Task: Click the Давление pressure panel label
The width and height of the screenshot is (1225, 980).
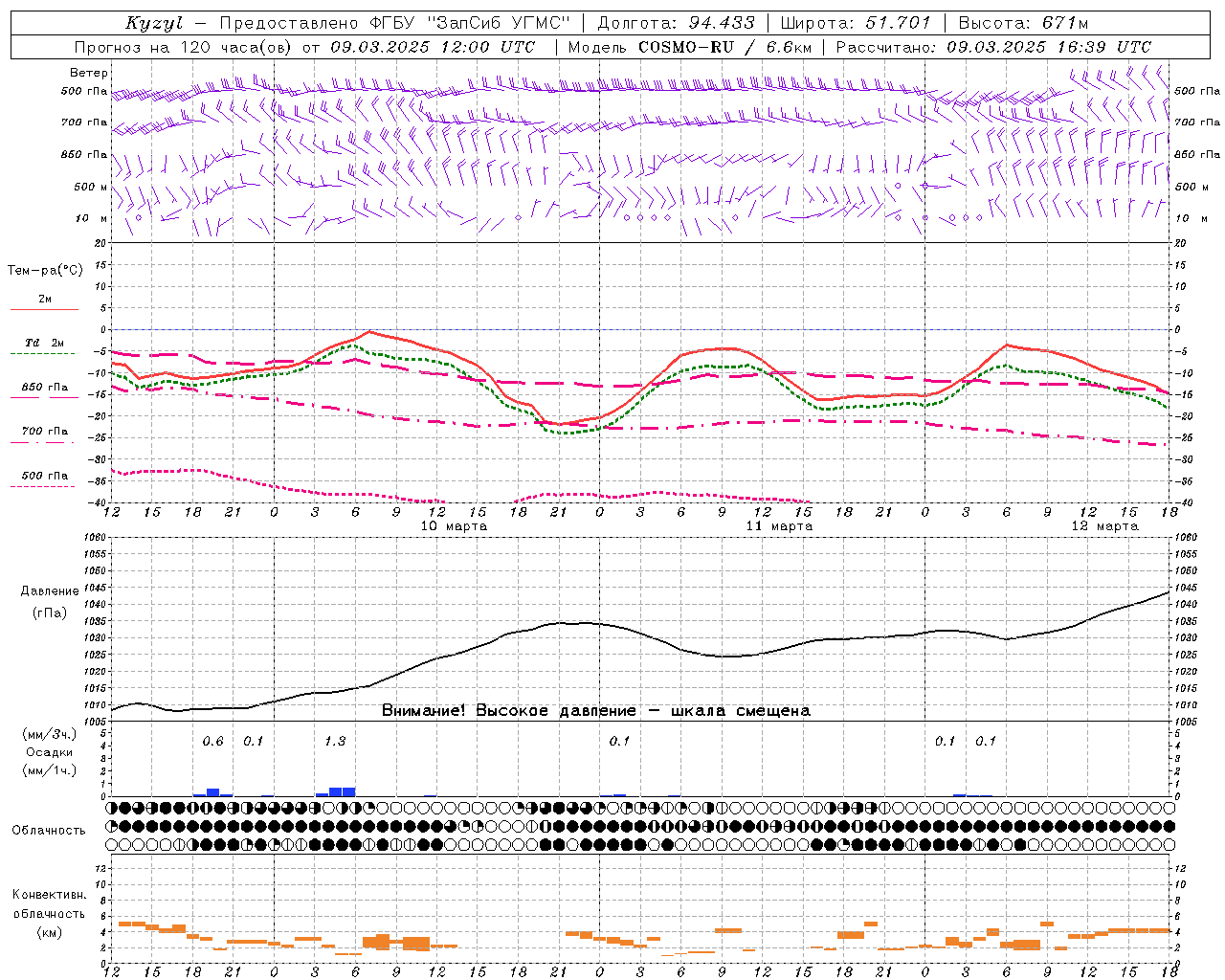Action: (x=50, y=591)
